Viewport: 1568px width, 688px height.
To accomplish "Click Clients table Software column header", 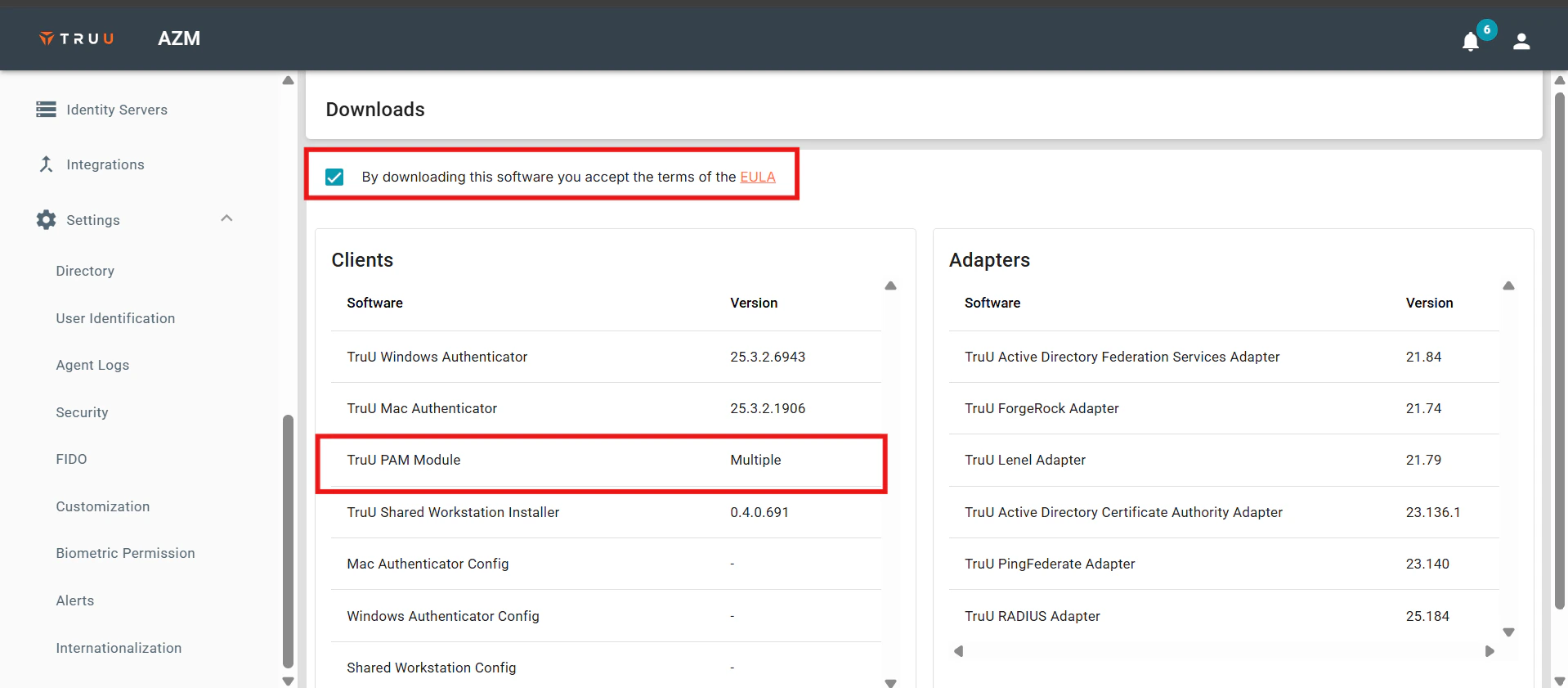I will (374, 303).
